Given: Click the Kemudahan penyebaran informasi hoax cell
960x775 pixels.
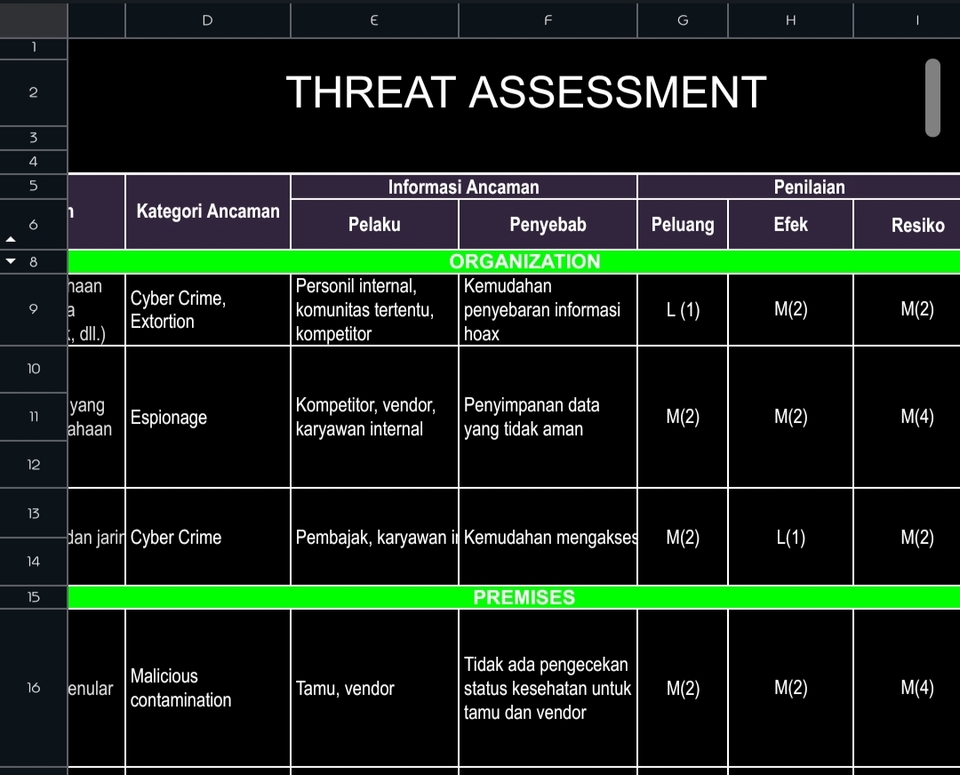Looking at the screenshot, I should [548, 309].
